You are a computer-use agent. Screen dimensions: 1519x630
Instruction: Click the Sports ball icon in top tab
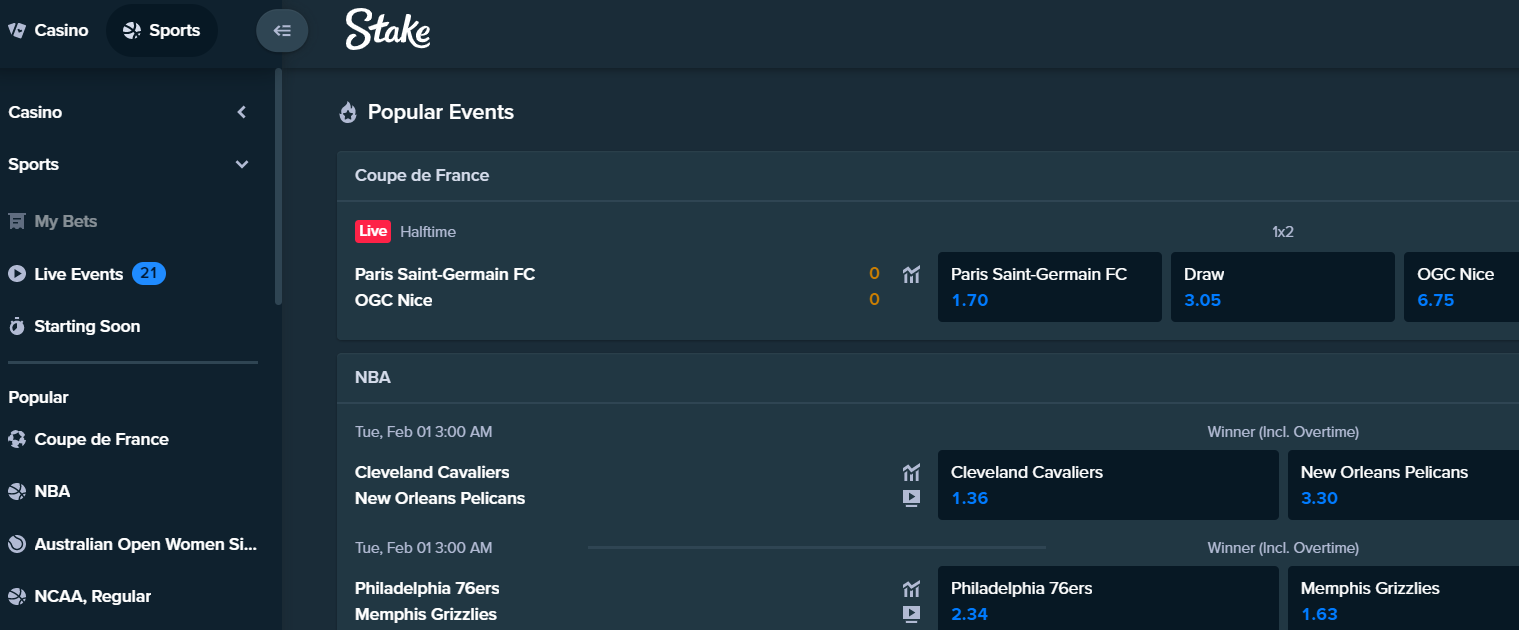132,30
